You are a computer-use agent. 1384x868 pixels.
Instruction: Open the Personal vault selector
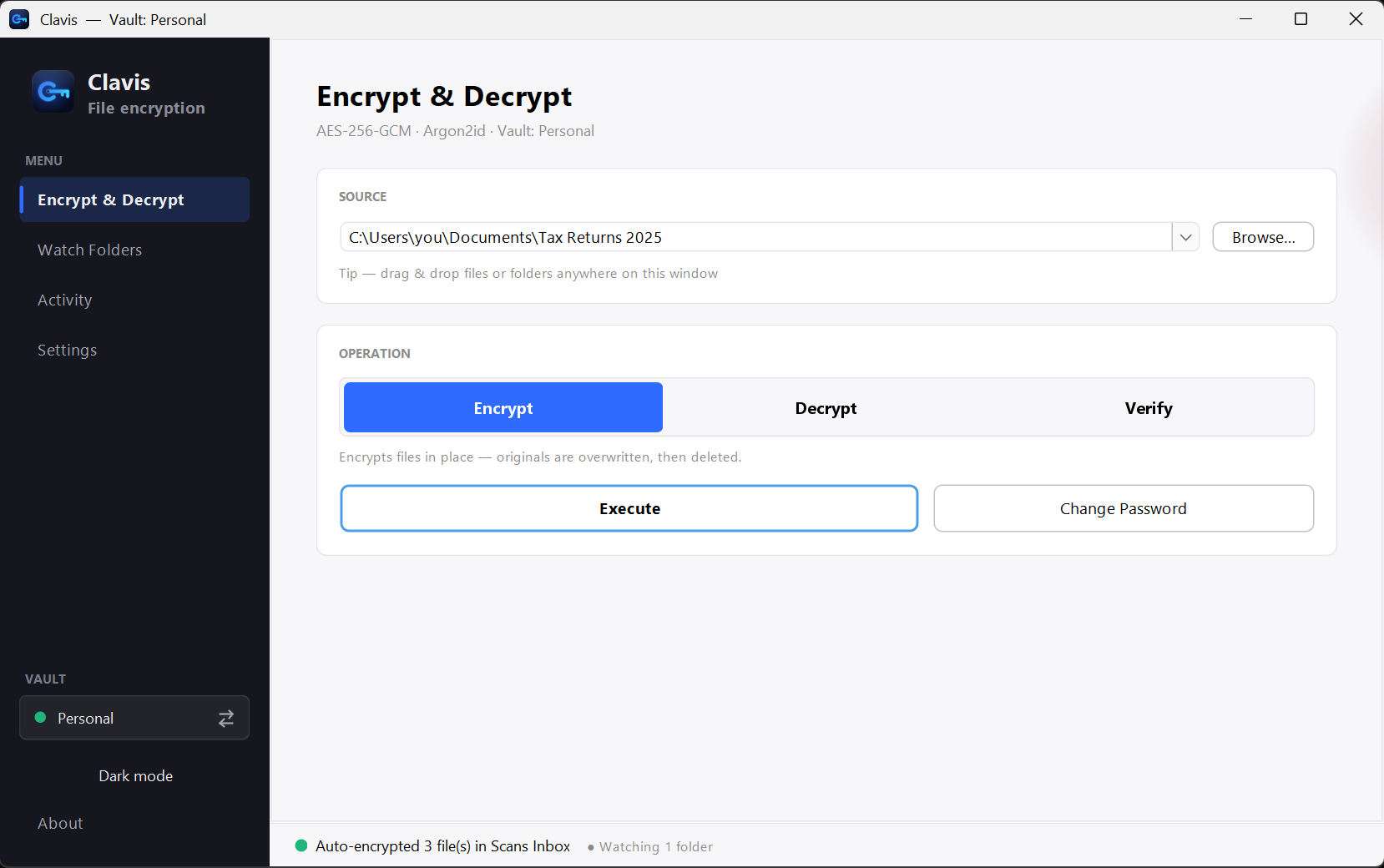[x=134, y=718]
